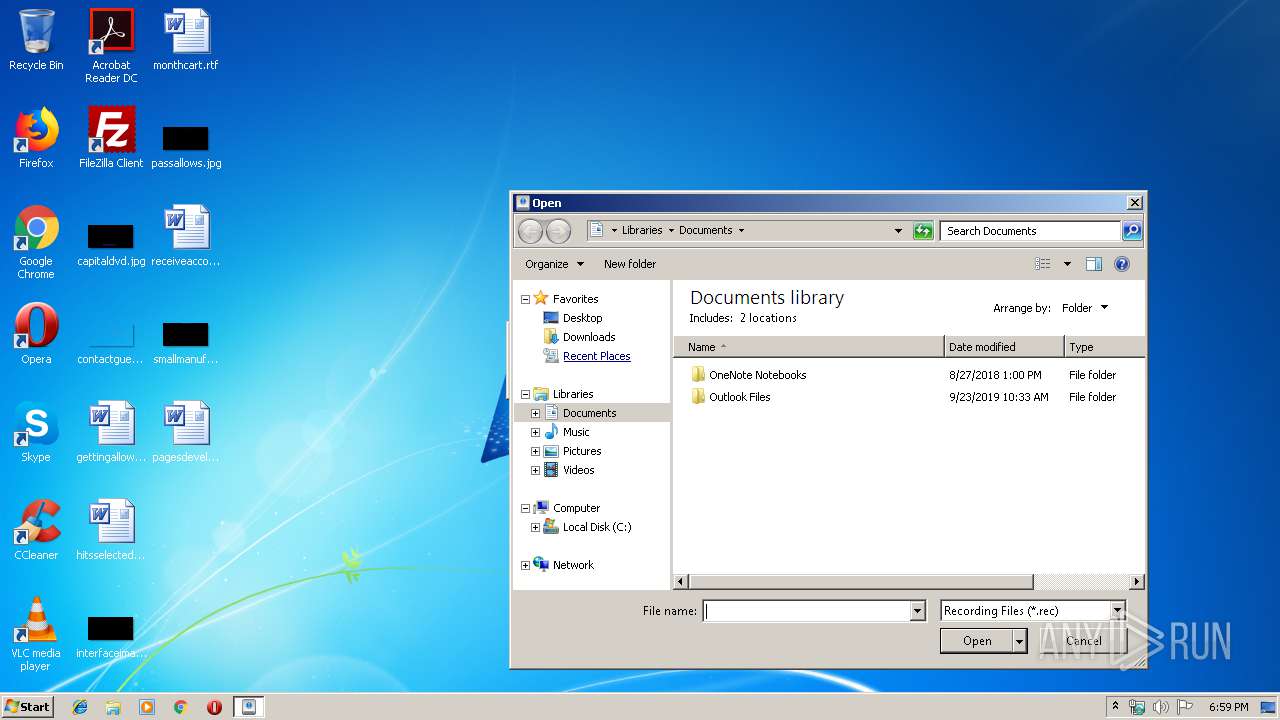Expand the Music library node
Viewport: 1280px width, 720px height.
[535, 432]
